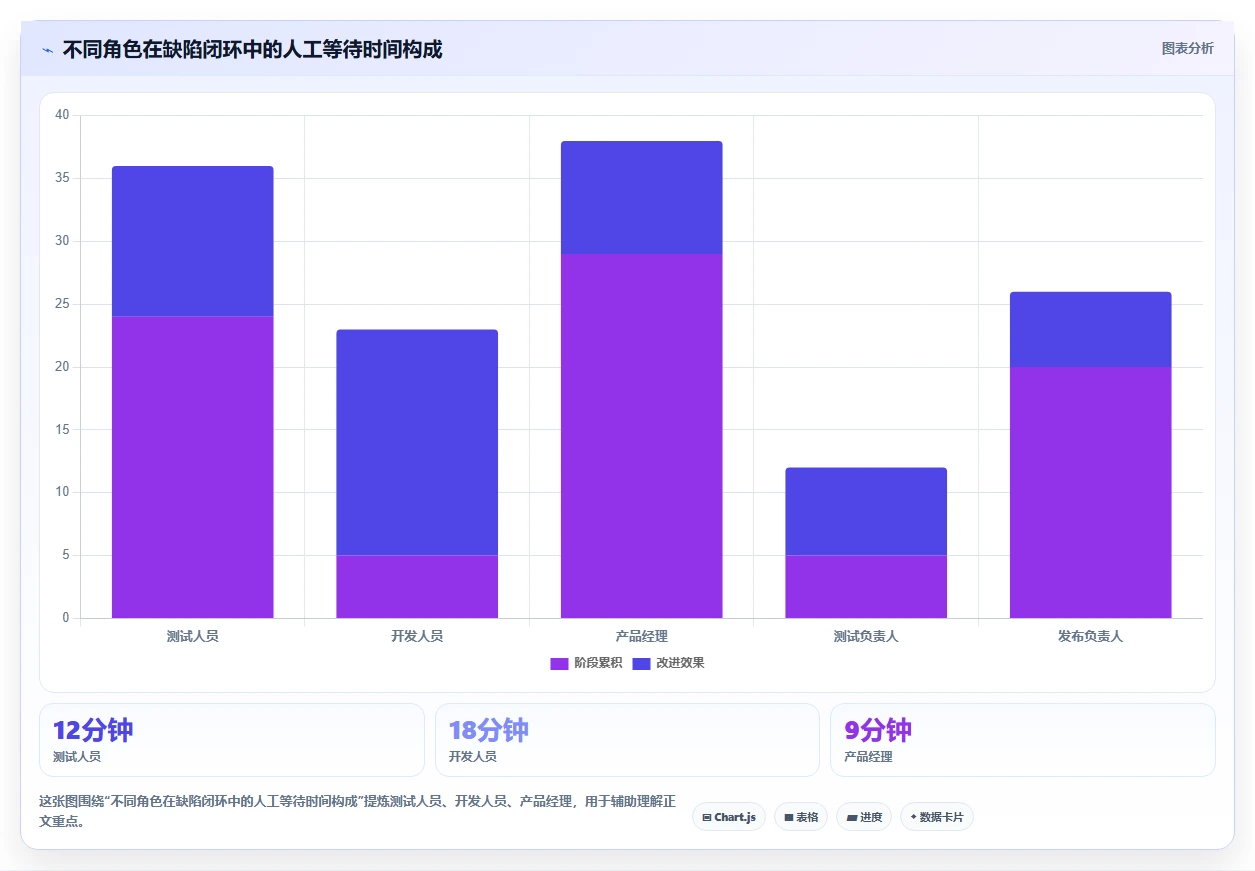The image size is (1255, 871).
Task: Click the purple segment of the 测试负责人 bar
Action: [866, 587]
